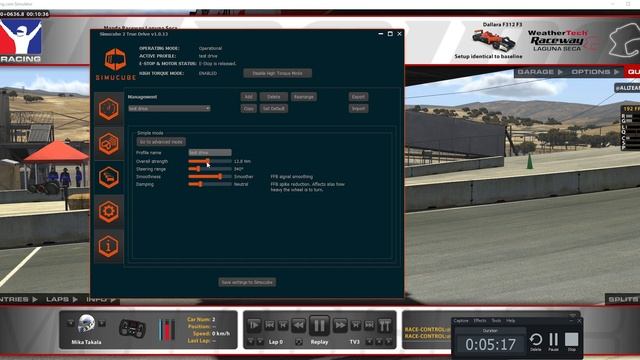The height and width of the screenshot is (360, 640).
Task: Open the Simucube profiles car icon tab
Action: 109,177
